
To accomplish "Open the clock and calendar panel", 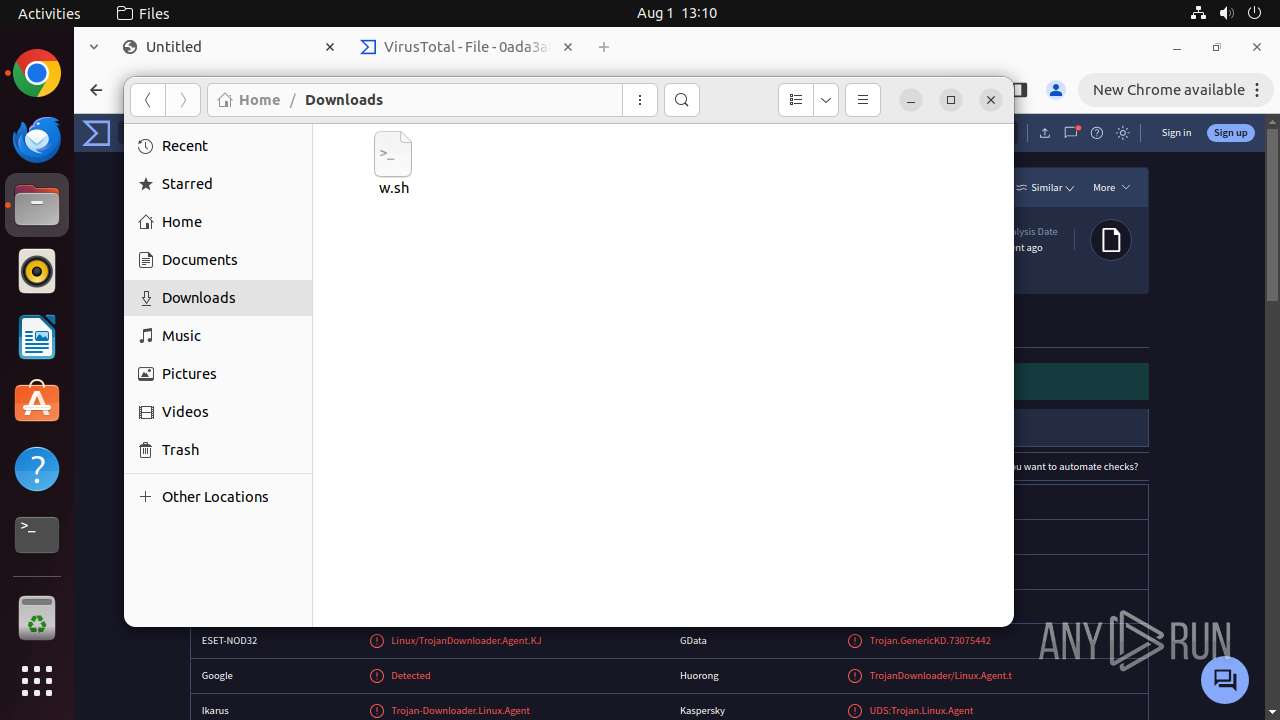I will 677,13.
